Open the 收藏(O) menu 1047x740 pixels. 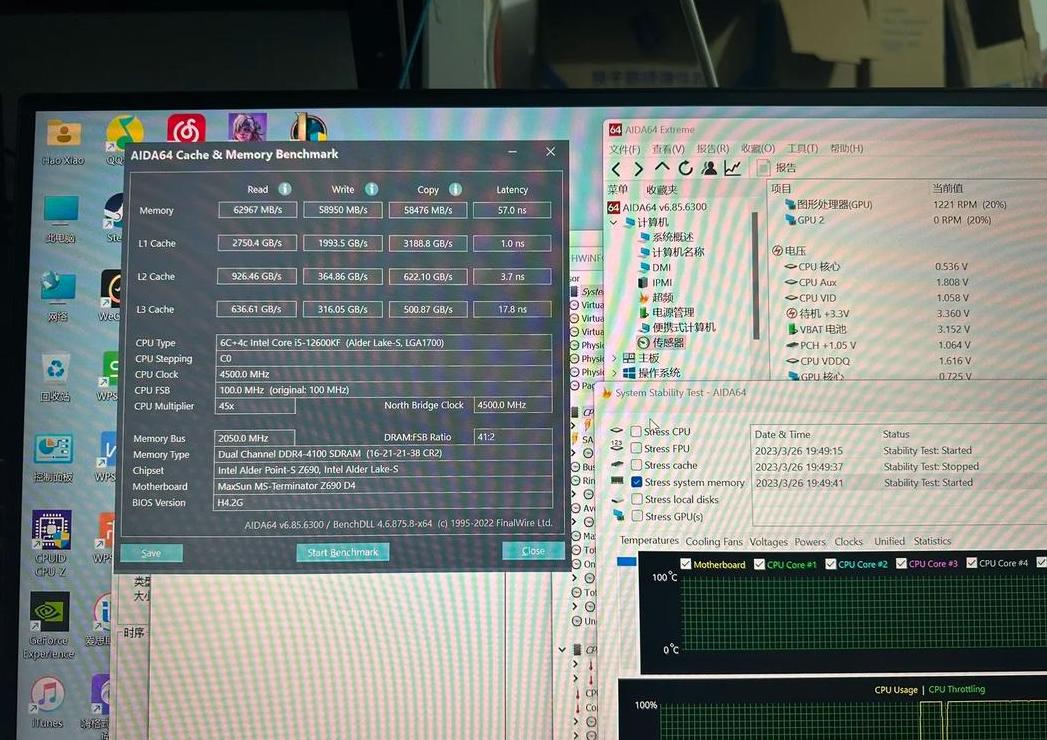pyautogui.click(x=758, y=148)
